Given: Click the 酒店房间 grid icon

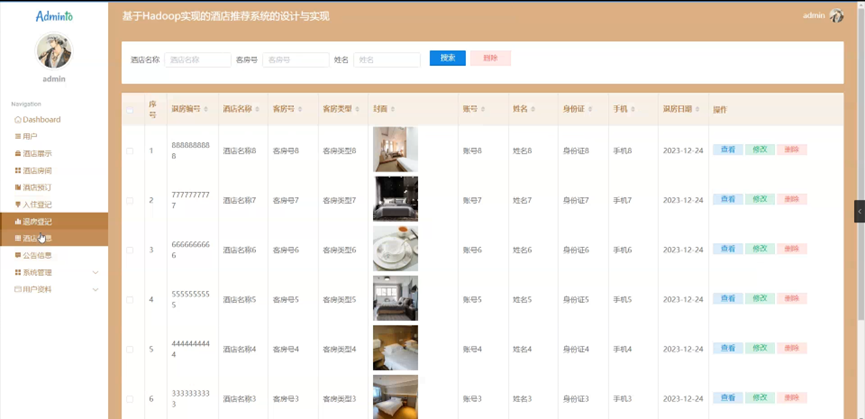Looking at the screenshot, I should click(x=18, y=171).
